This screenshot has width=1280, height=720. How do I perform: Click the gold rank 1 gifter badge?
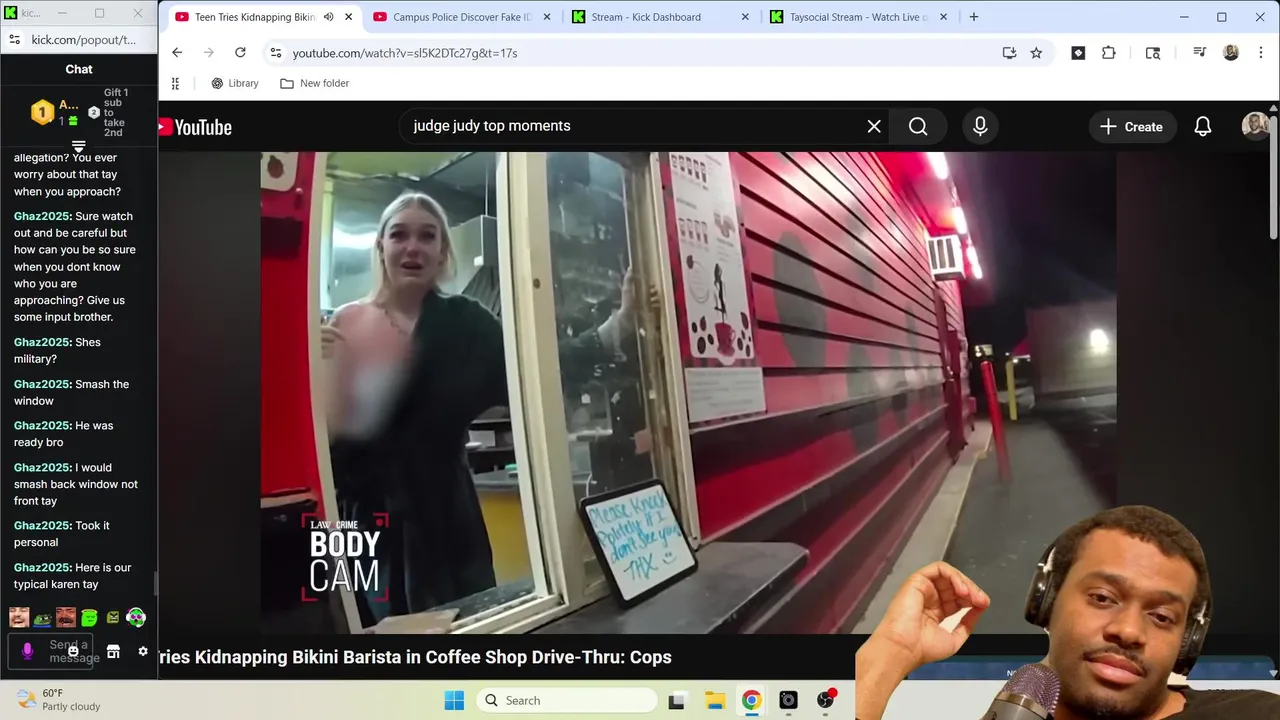(x=42, y=112)
